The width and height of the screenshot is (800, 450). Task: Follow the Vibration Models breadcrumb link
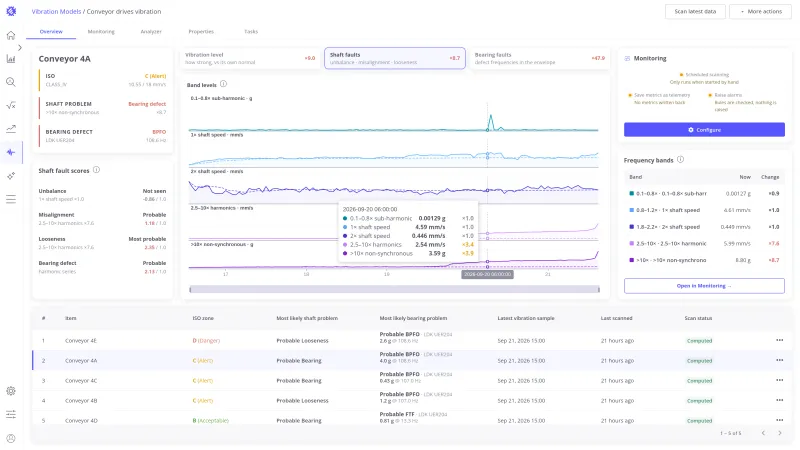click(56, 11)
